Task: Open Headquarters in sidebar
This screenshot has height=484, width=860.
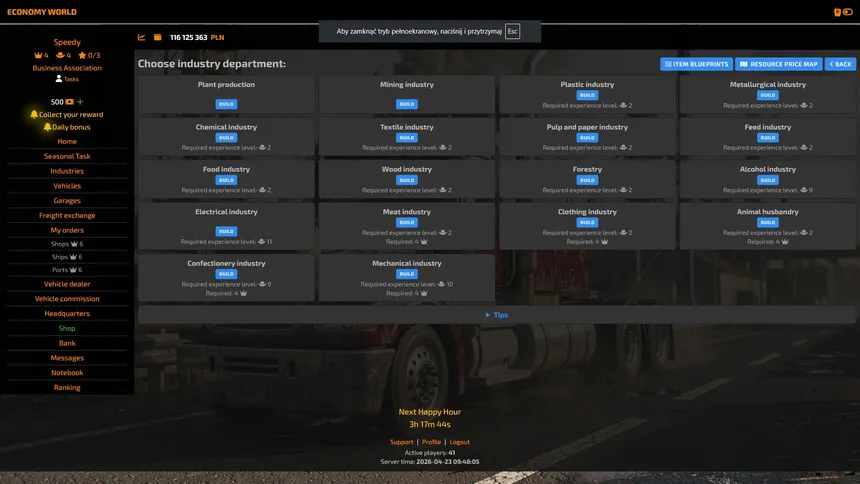Action: coord(67,314)
